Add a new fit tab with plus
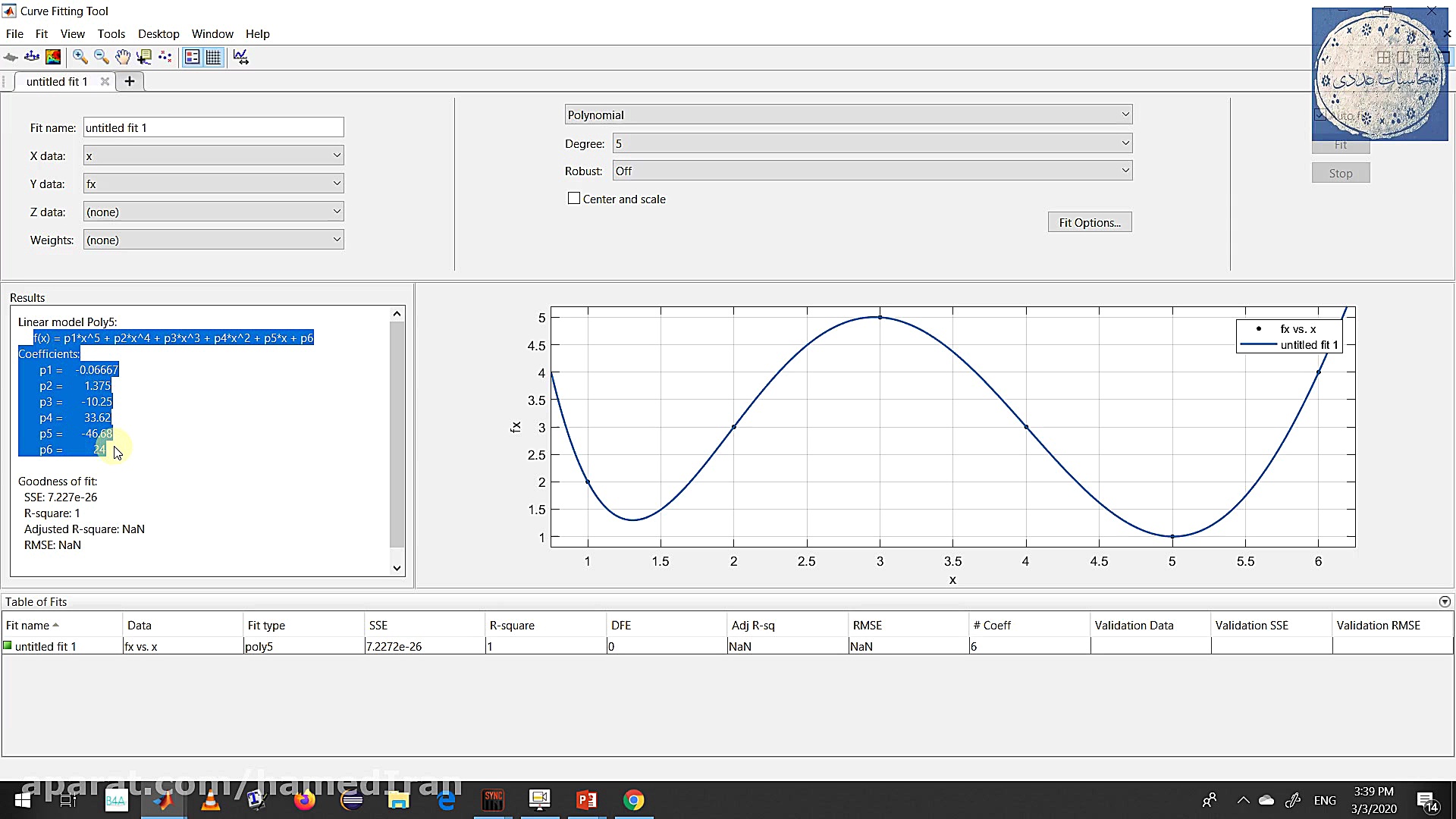Viewport: 1456px width, 819px height. coord(130,81)
